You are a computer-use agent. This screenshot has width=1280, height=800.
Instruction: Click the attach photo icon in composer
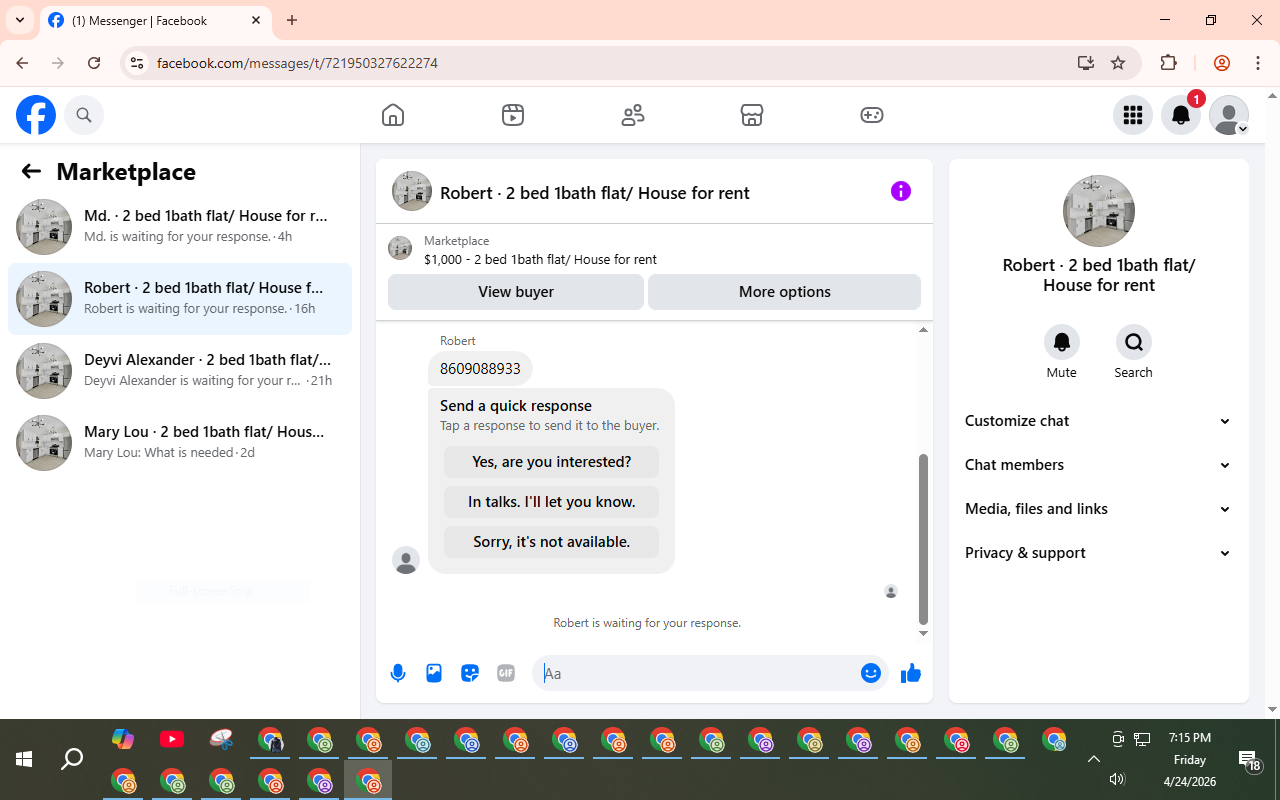pos(434,673)
